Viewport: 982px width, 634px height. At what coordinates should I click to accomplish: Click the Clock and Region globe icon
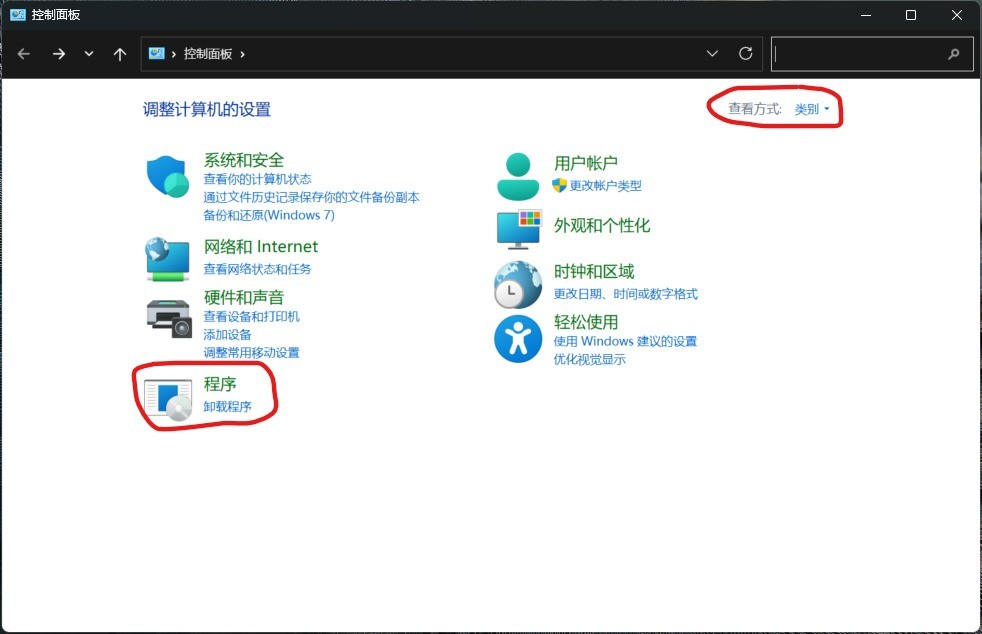[x=518, y=284]
